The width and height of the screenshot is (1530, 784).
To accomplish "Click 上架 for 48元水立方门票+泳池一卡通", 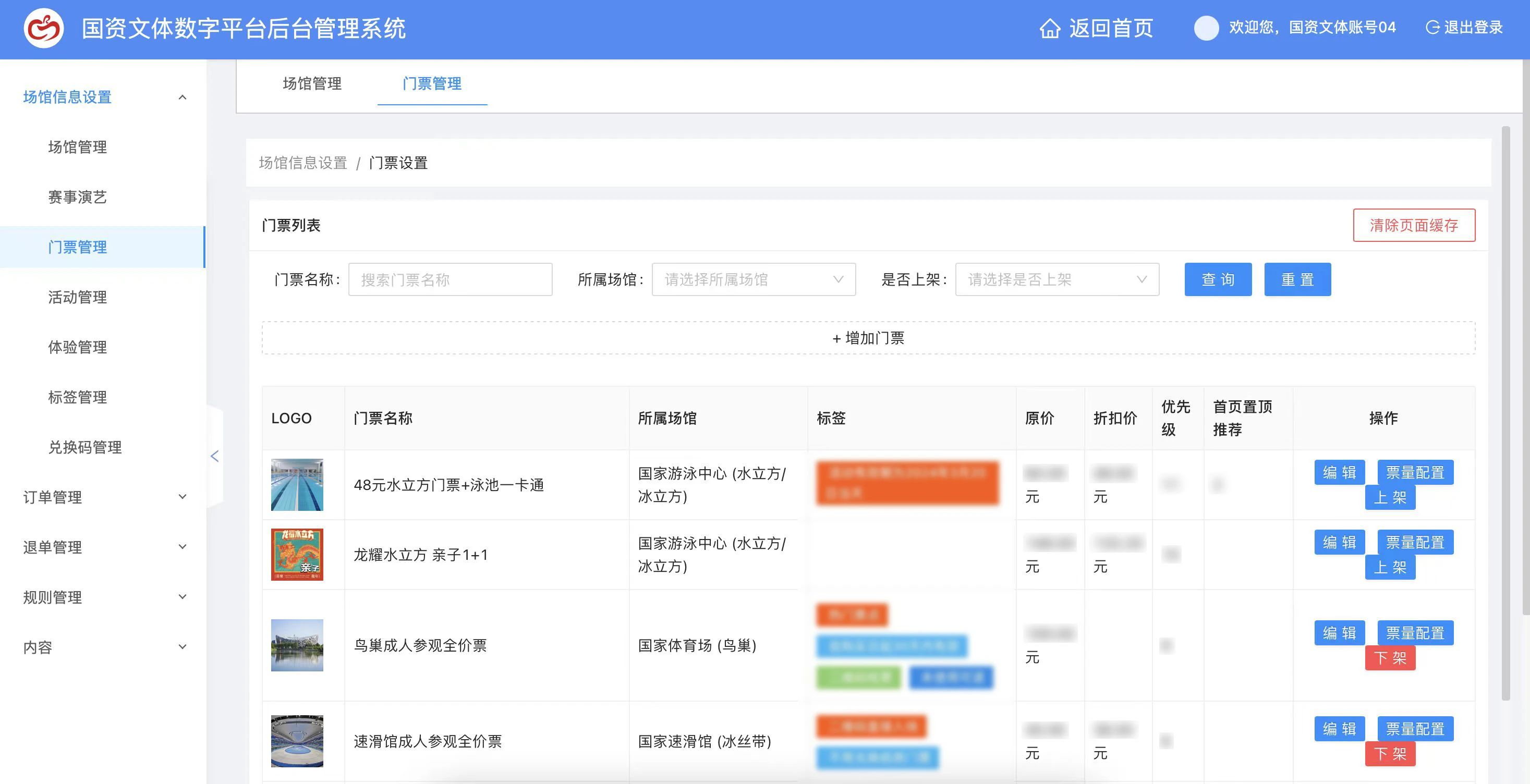I will point(1390,497).
